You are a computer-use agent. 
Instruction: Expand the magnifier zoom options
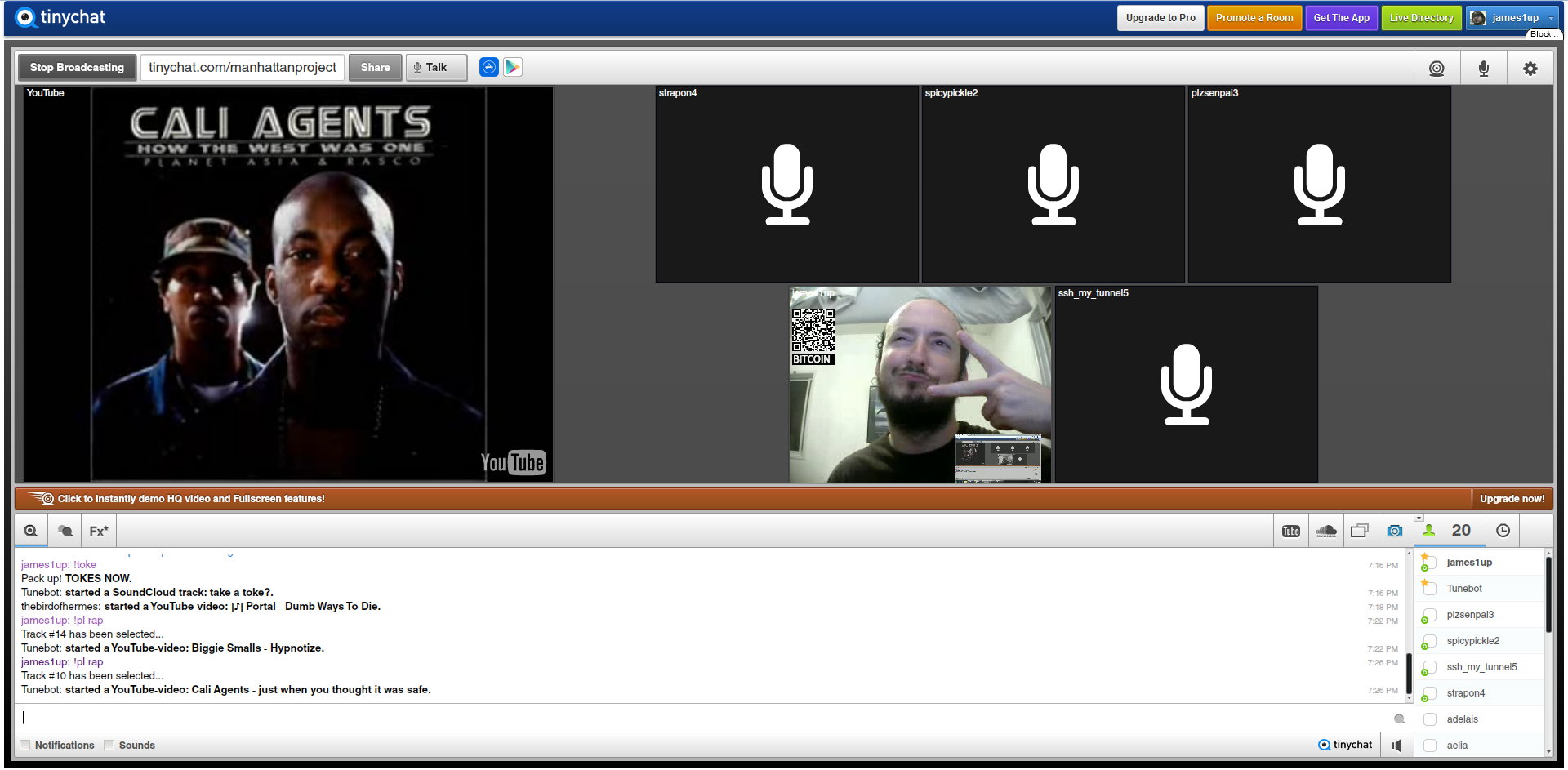tap(31, 531)
